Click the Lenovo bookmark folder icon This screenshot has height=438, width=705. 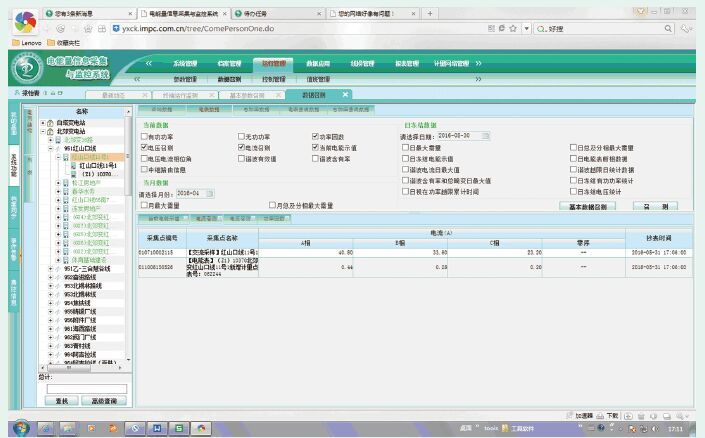[x=16, y=43]
